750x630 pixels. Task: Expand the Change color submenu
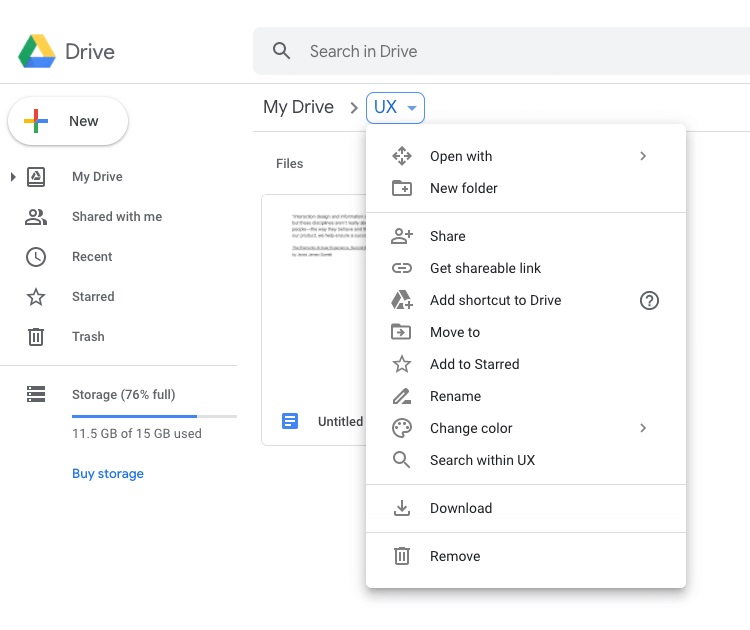tap(643, 428)
